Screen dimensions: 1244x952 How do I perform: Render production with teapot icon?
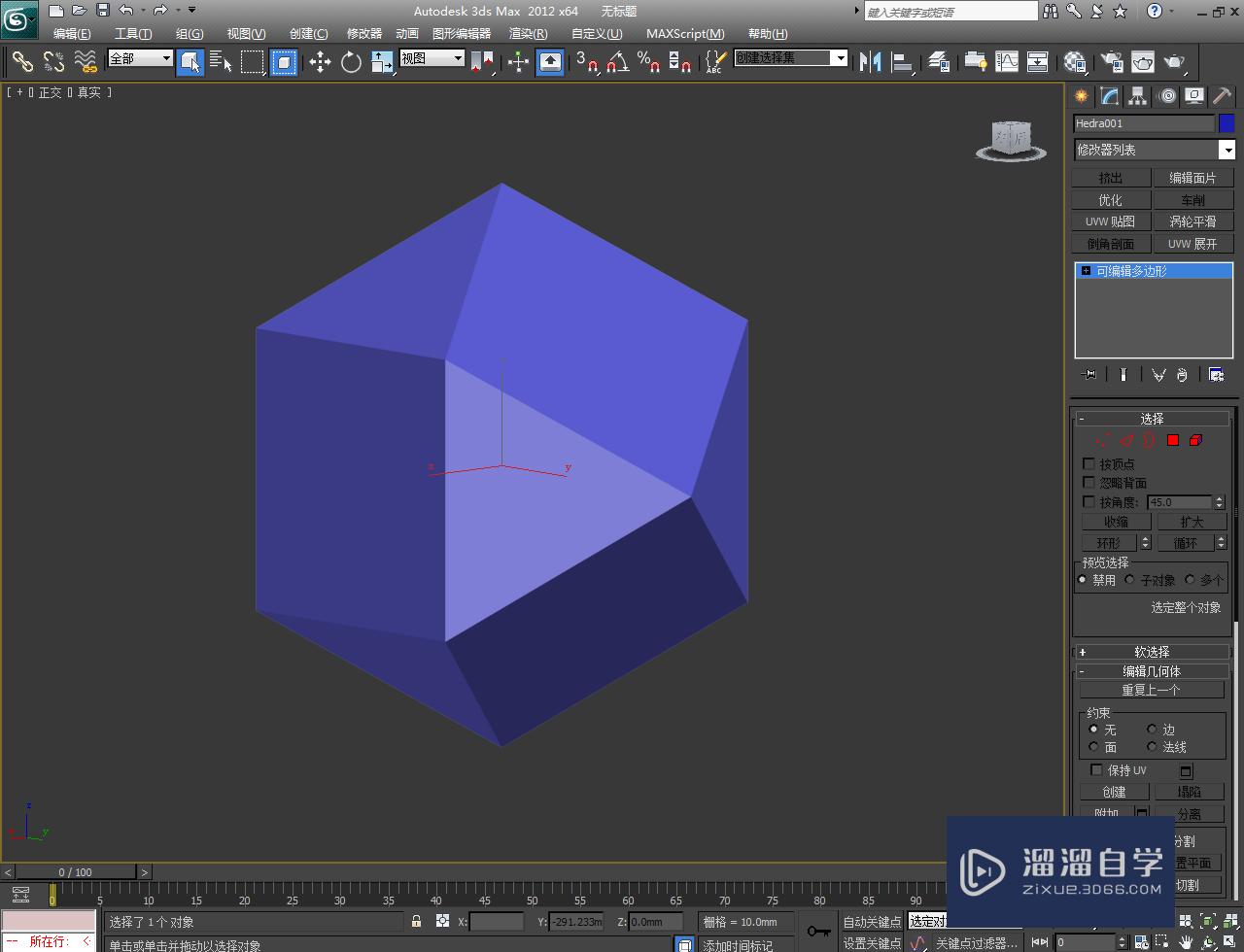(x=1175, y=62)
